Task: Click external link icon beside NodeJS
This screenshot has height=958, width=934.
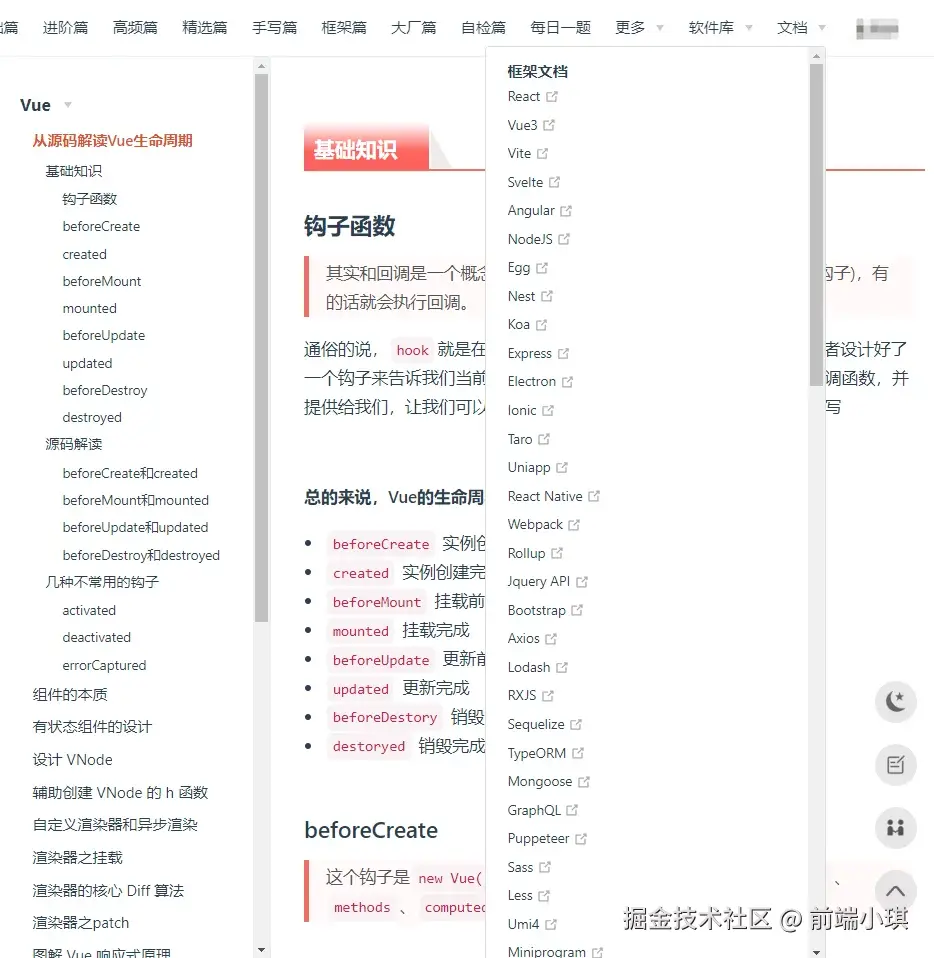Action: (x=564, y=239)
